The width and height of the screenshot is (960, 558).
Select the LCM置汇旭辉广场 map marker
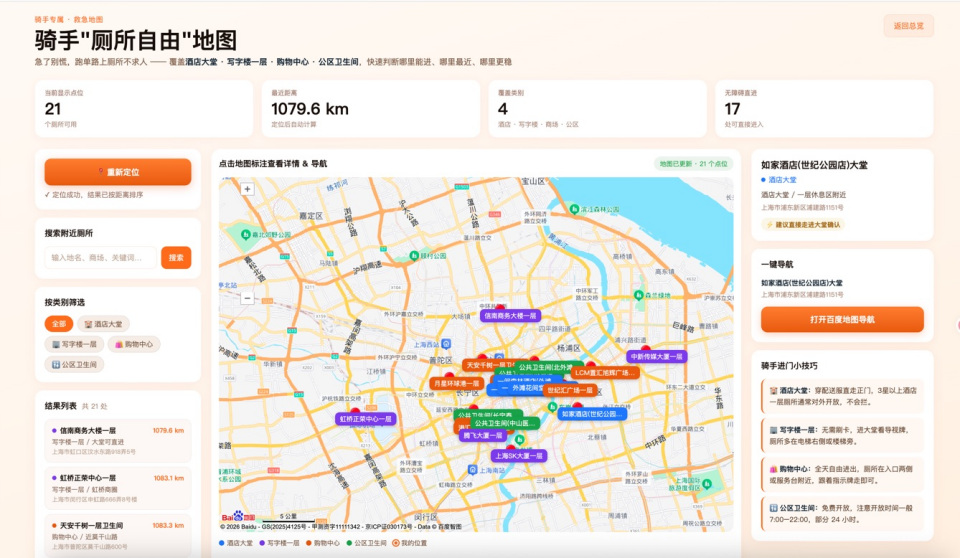point(605,372)
